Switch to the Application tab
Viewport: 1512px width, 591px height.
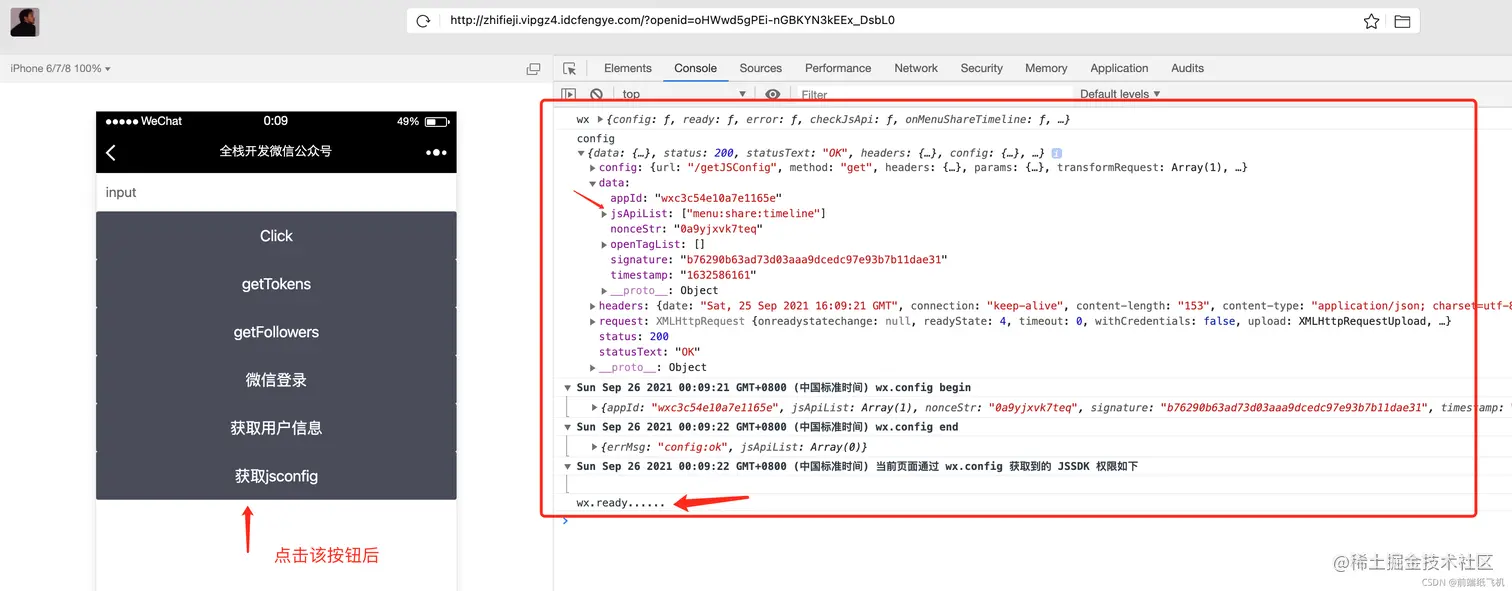1119,68
